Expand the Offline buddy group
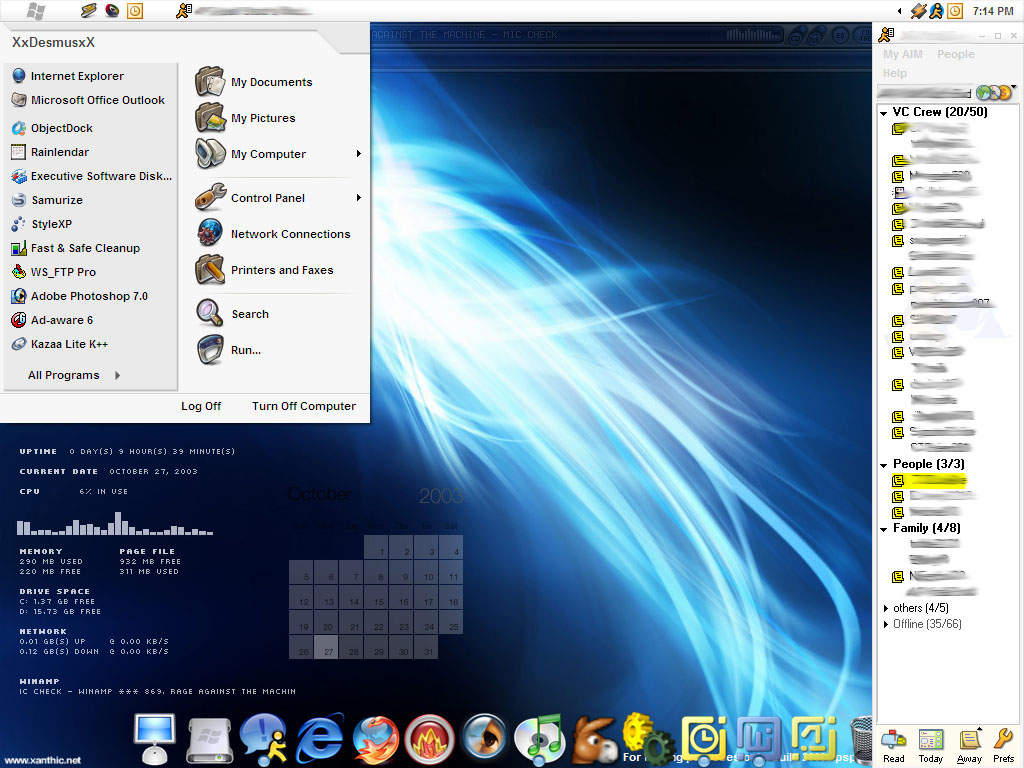Image resolution: width=1024 pixels, height=768 pixels. coord(886,625)
